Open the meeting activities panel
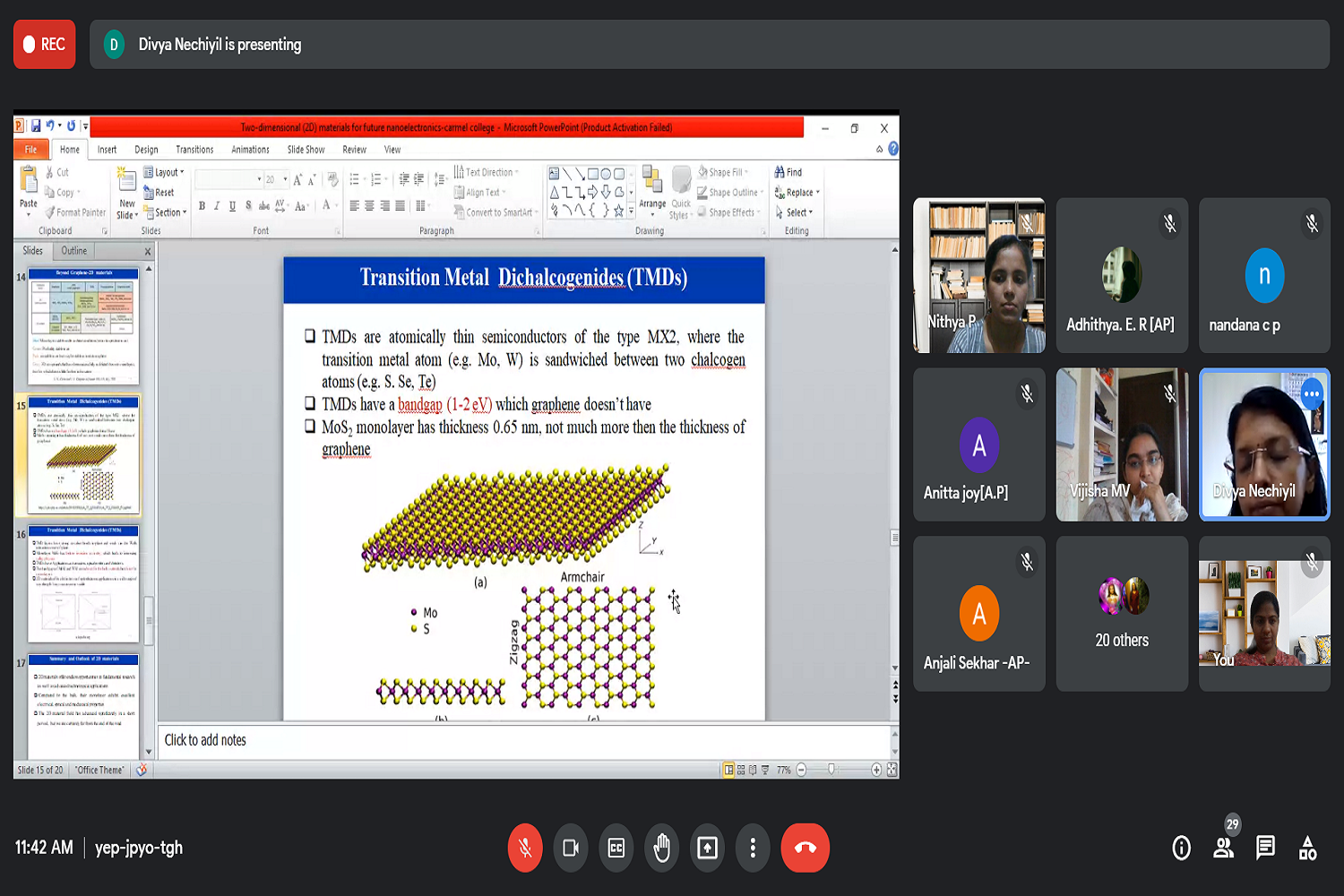Screen dimensions: 1344x896 (1307, 848)
